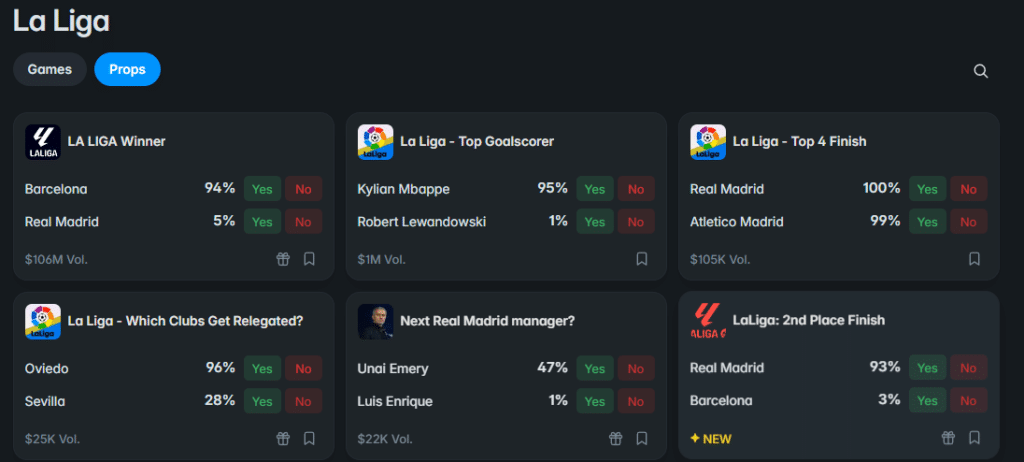This screenshot has width=1024, height=462.
Task: Pick Yes for Kylian Mbappe top goalscorer
Action: point(595,189)
